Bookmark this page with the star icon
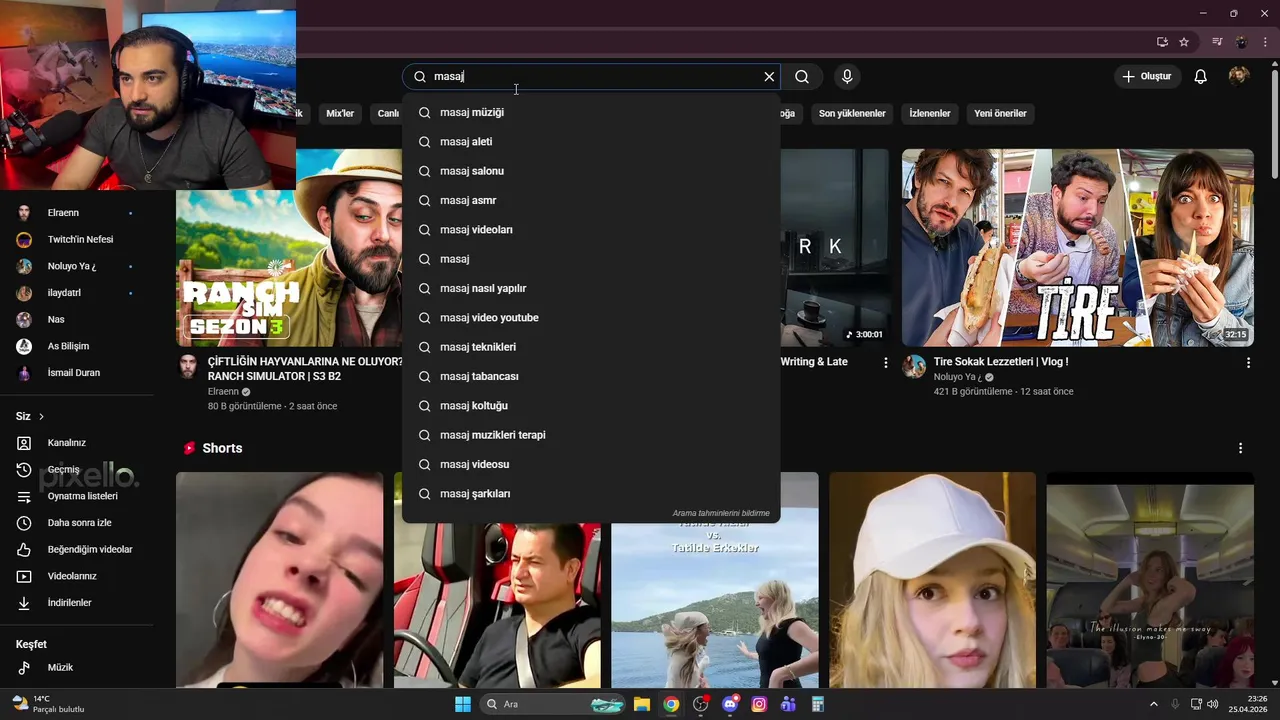Image resolution: width=1280 pixels, height=720 pixels. (1184, 42)
